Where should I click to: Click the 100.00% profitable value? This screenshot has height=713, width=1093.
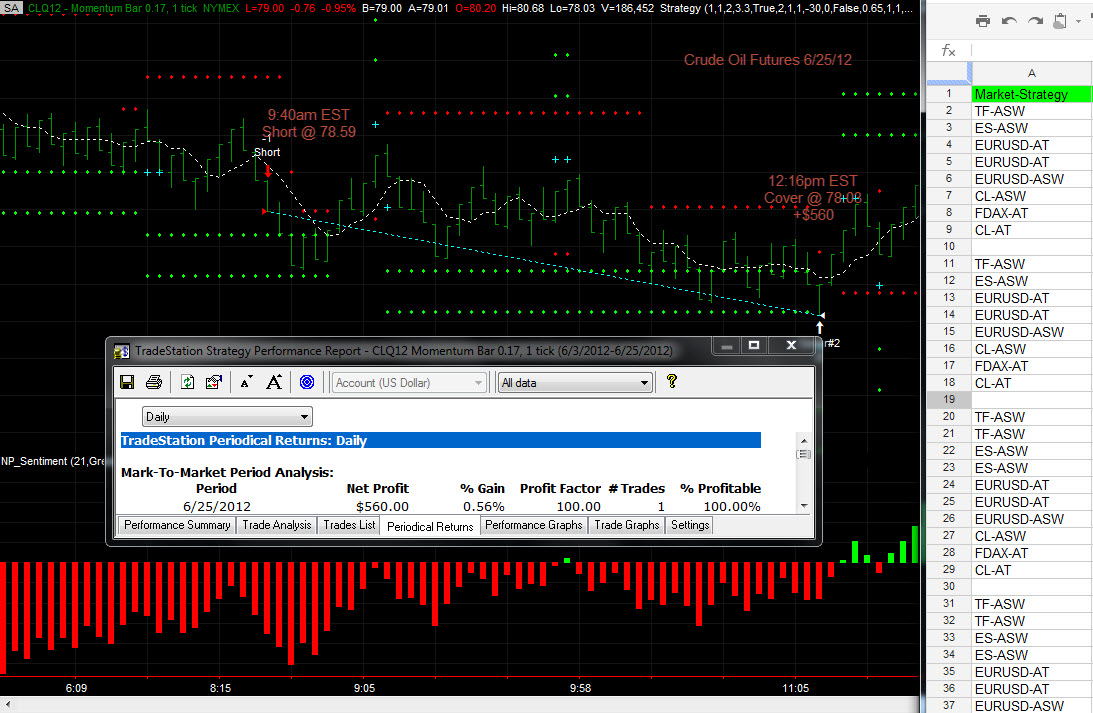pos(732,507)
